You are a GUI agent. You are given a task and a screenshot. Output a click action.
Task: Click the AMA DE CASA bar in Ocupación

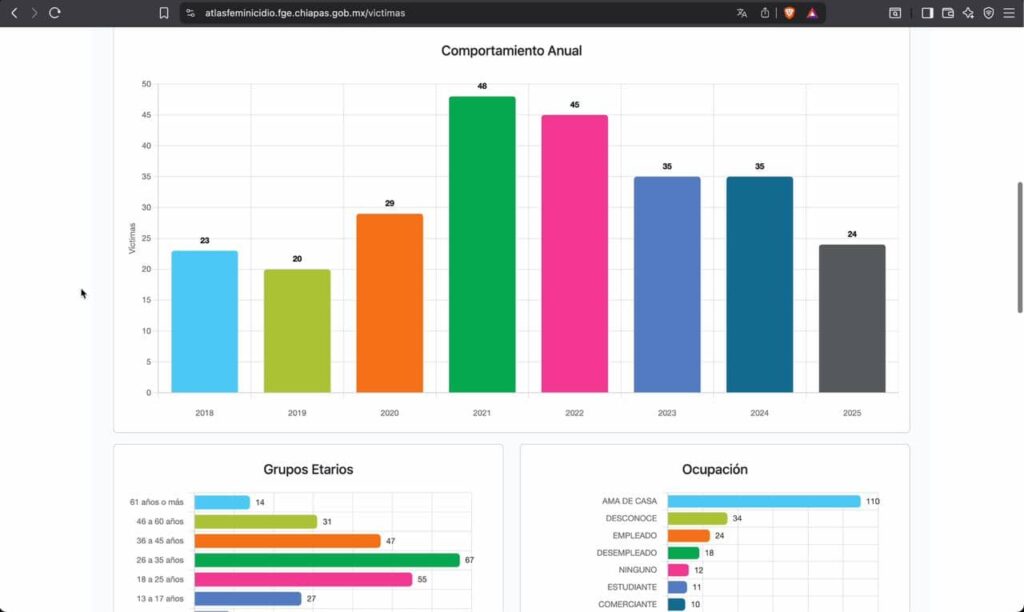tap(763, 501)
